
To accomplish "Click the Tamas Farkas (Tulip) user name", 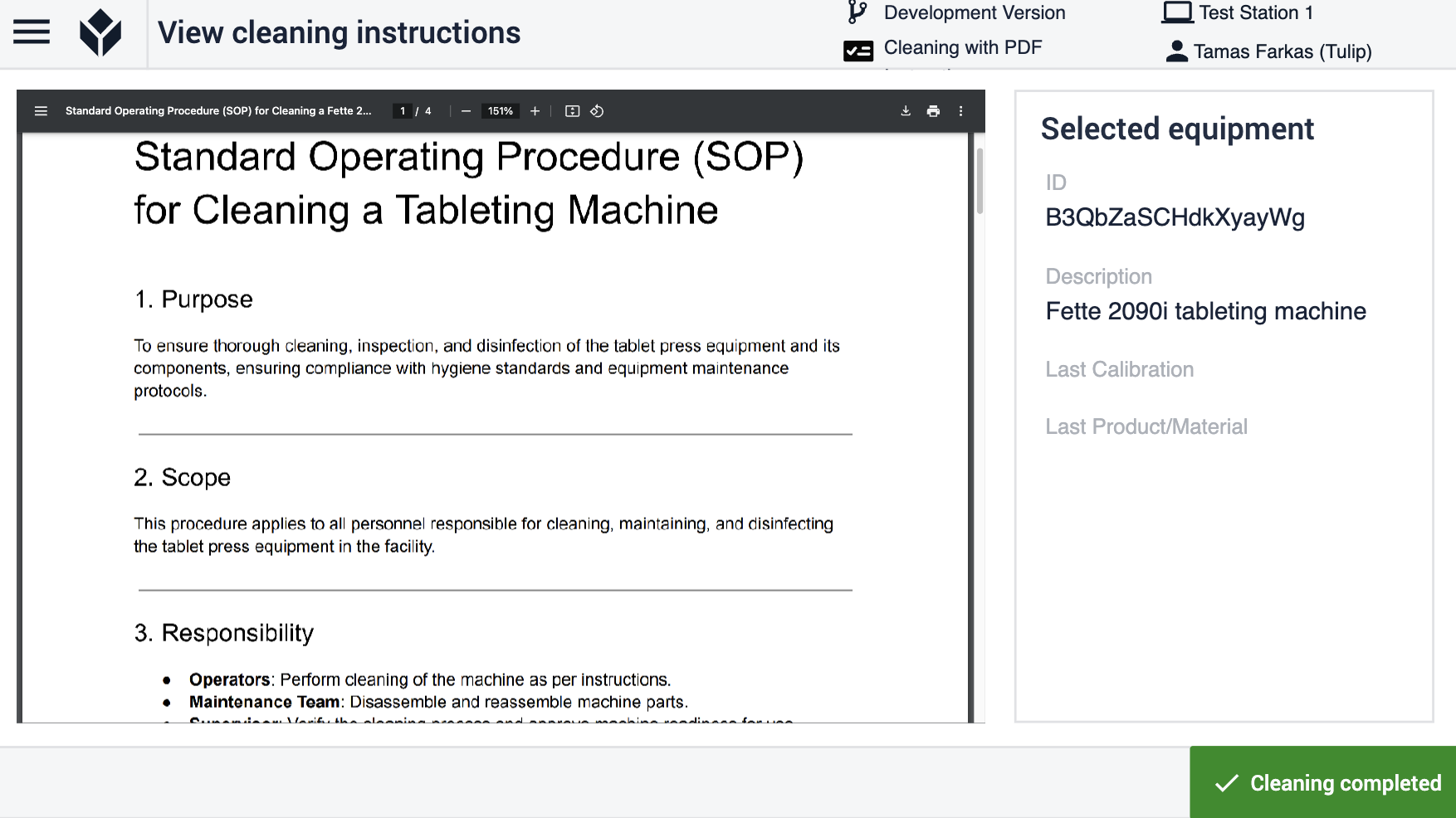I will click(x=1283, y=51).
